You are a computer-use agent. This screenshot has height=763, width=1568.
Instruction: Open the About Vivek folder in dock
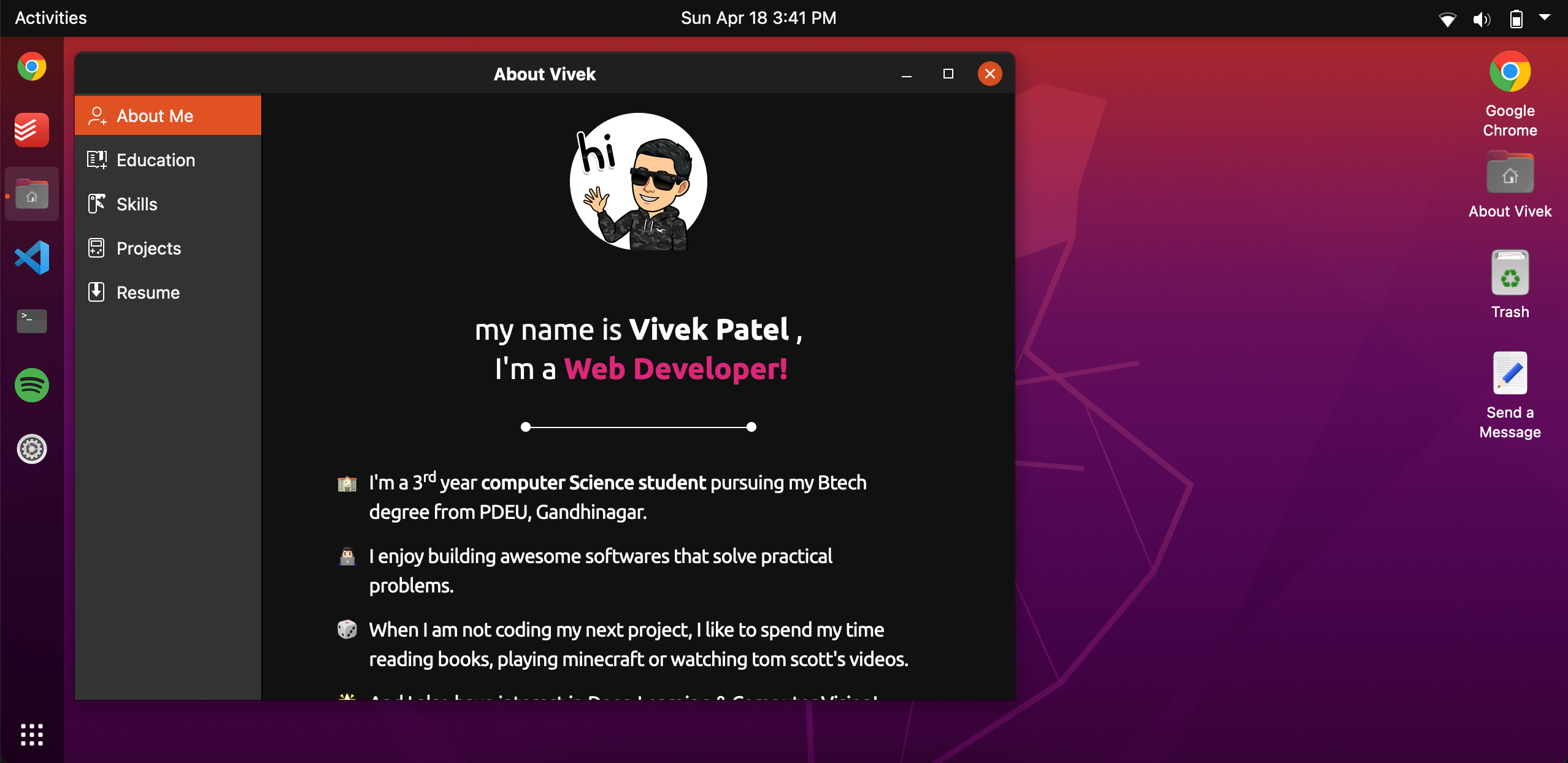coord(32,194)
